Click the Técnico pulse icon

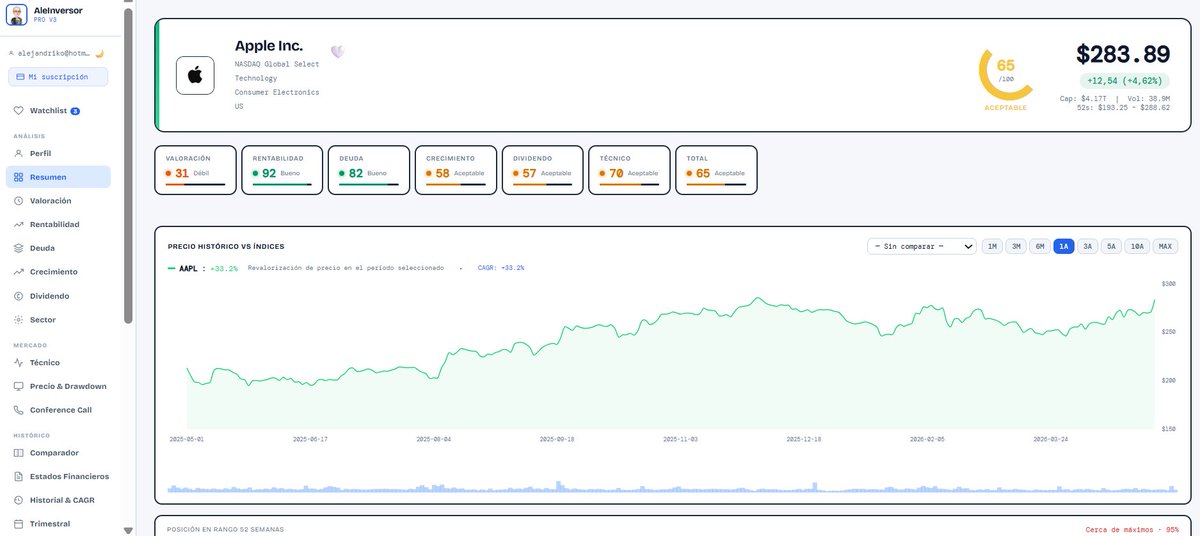(x=19, y=363)
